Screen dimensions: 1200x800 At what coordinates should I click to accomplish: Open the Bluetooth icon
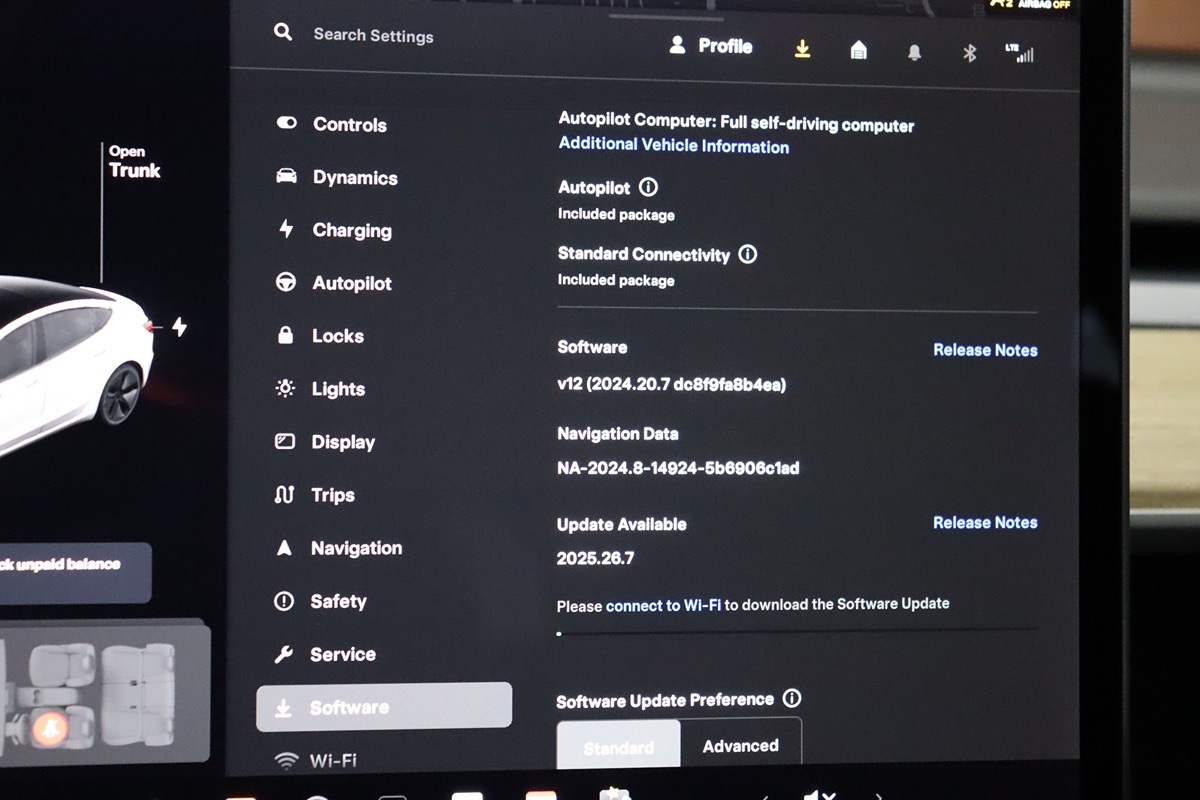(x=969, y=53)
